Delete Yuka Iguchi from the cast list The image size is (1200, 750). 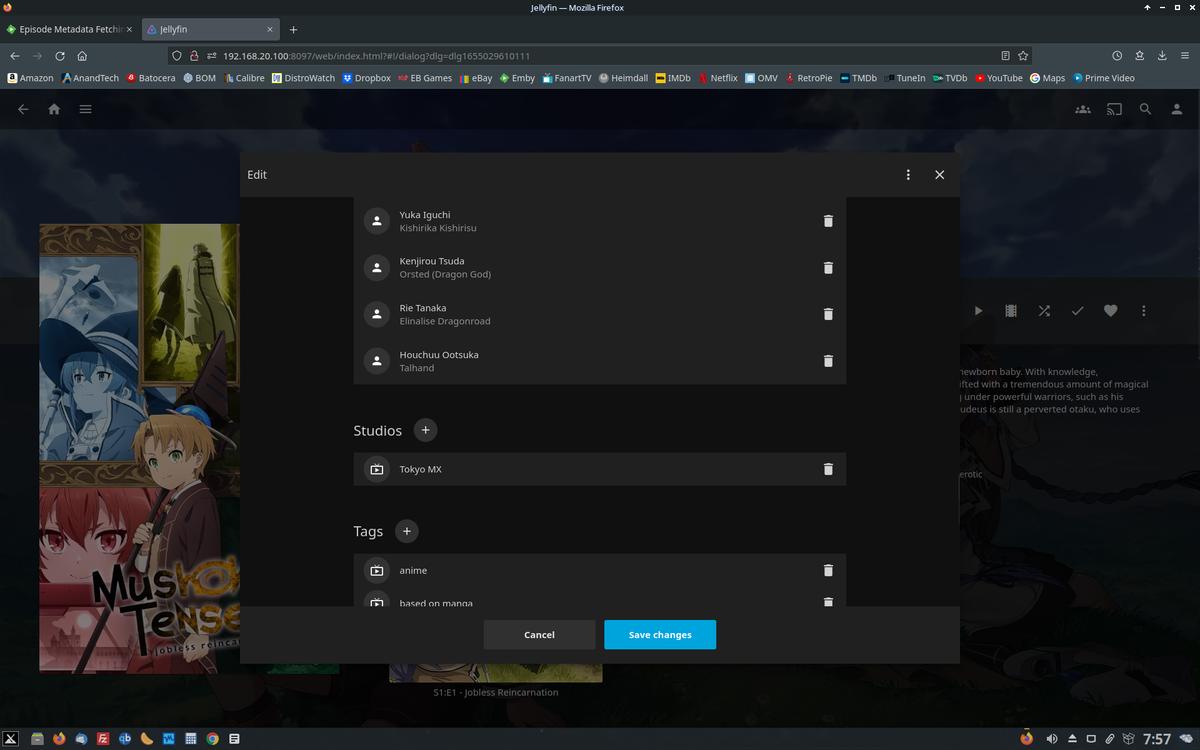click(828, 221)
